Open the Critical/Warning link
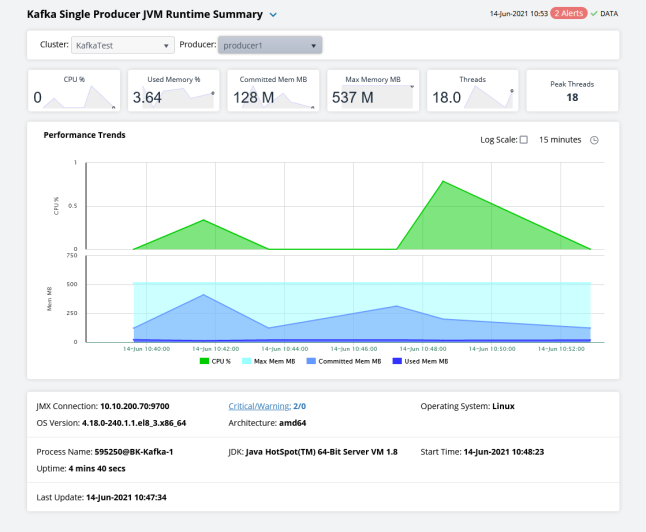Viewport: 646px width, 532px height. coord(258,406)
